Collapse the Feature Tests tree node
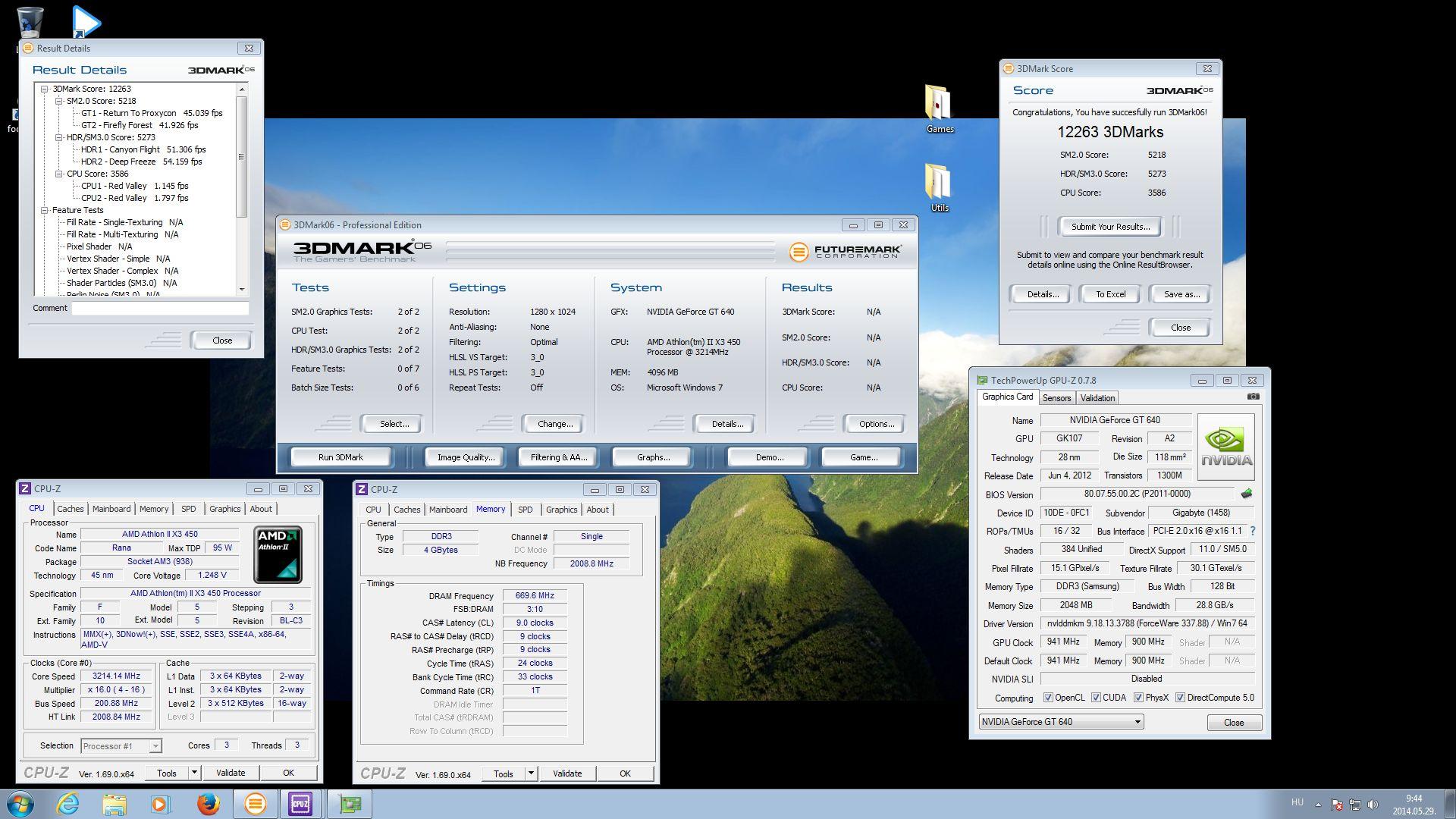 [x=45, y=210]
